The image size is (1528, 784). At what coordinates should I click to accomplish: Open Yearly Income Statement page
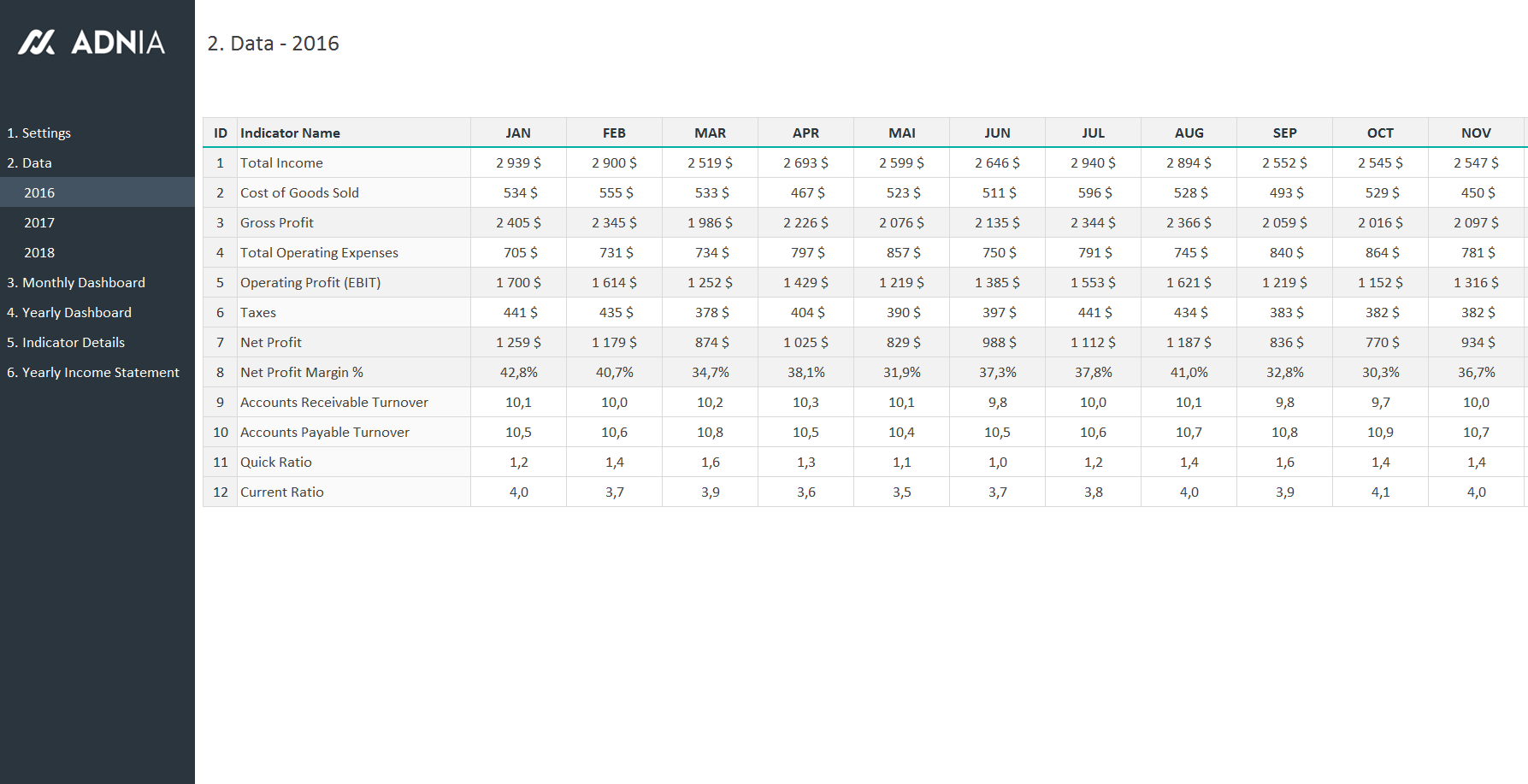coord(93,372)
